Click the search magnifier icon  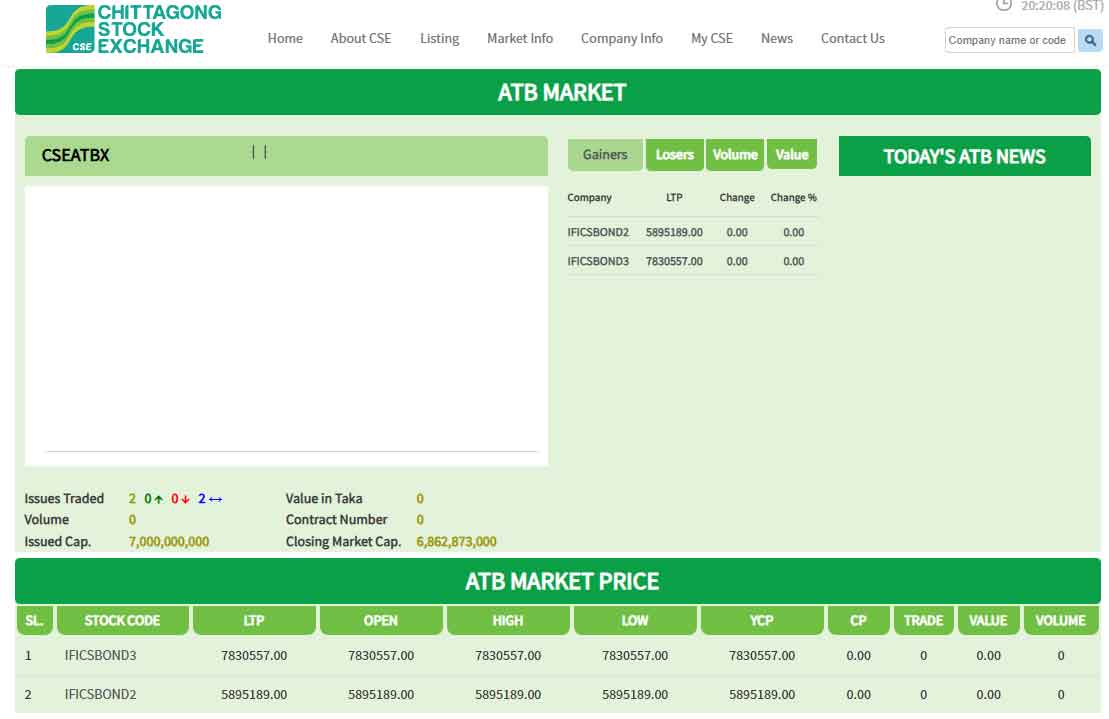[x=1090, y=41]
